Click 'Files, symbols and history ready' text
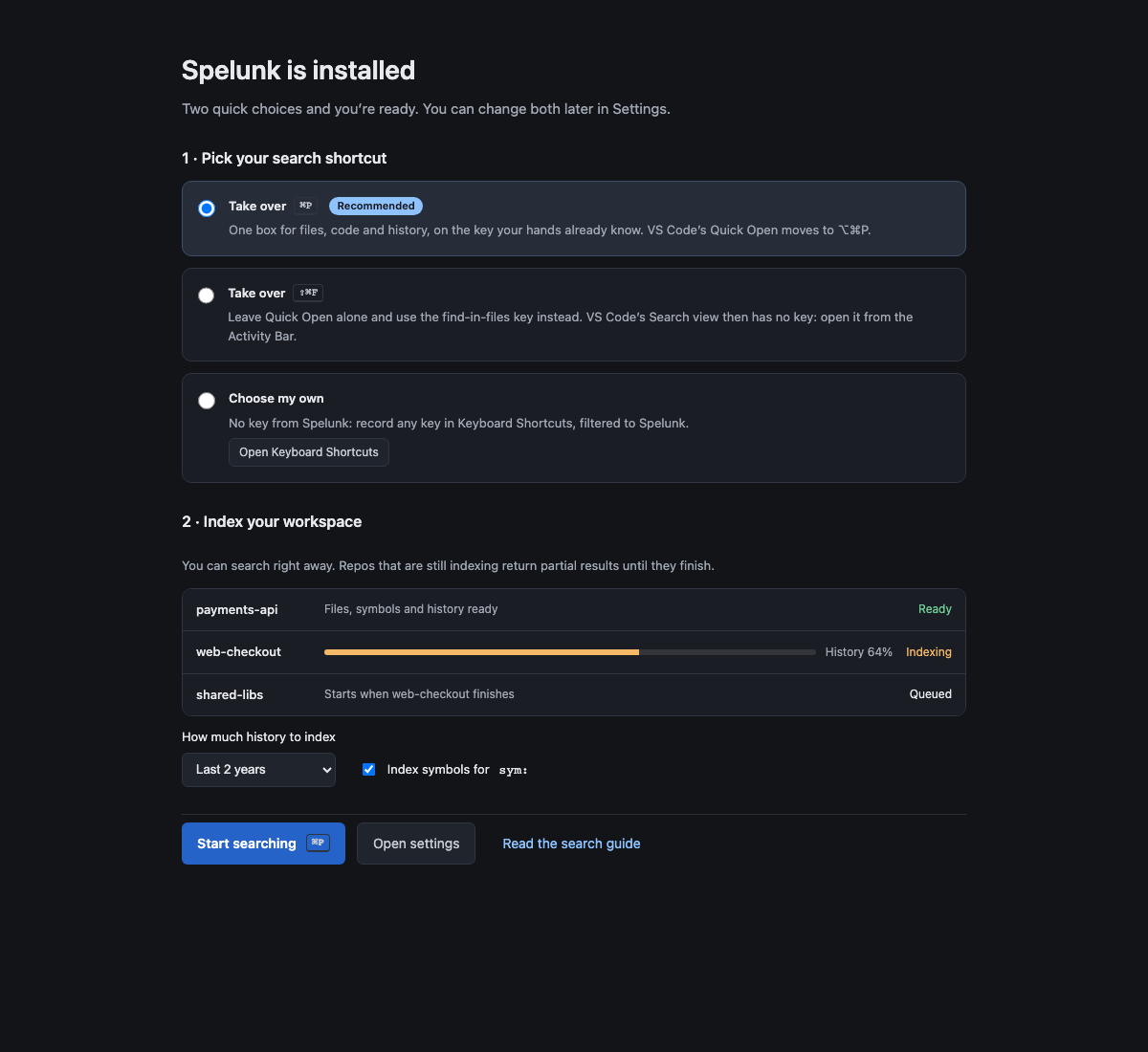The image size is (1148, 1052). point(411,609)
